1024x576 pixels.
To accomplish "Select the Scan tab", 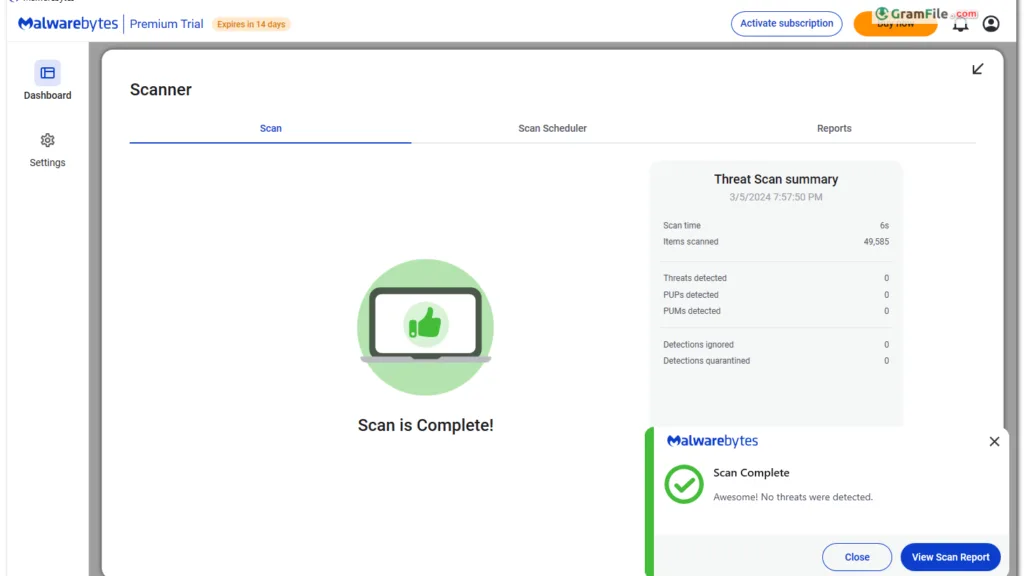I will [270, 129].
